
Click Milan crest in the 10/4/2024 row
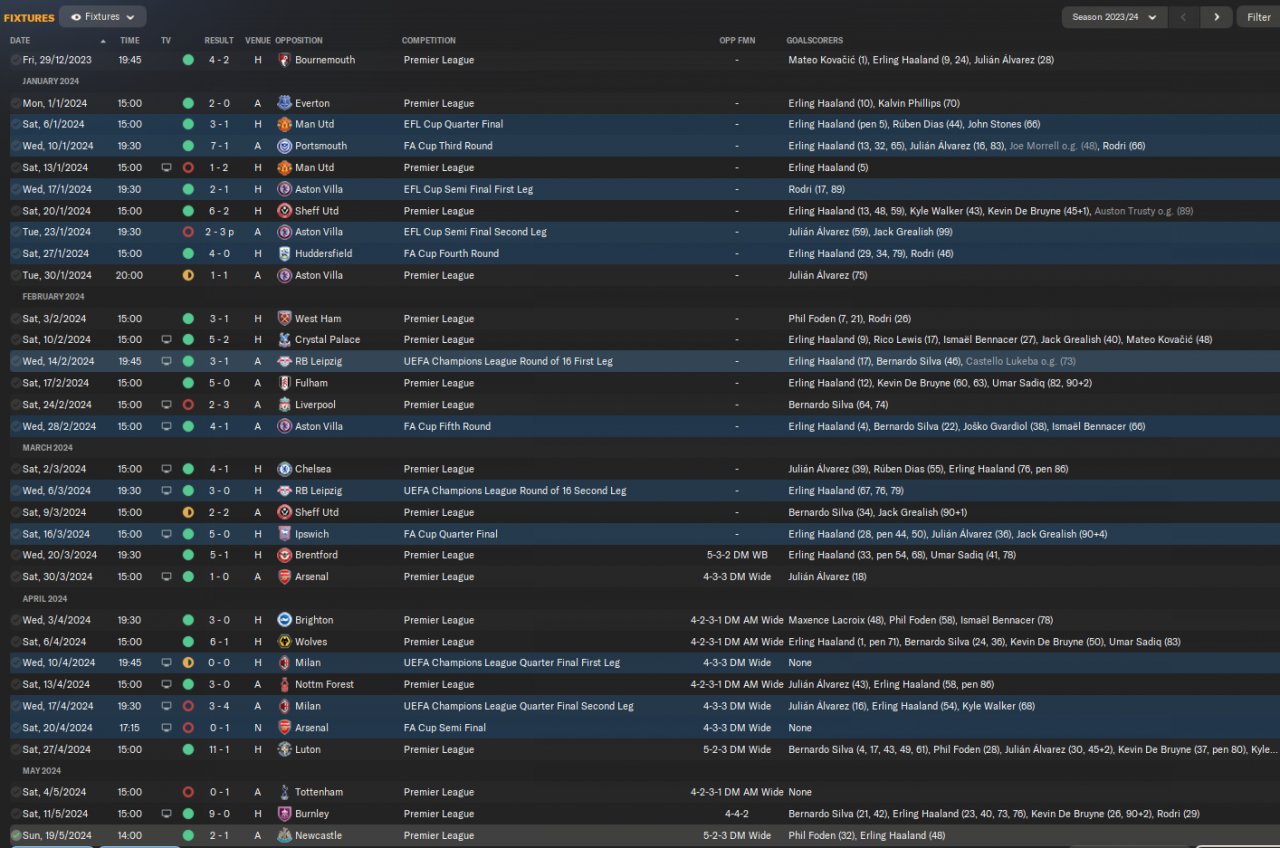tap(284, 663)
